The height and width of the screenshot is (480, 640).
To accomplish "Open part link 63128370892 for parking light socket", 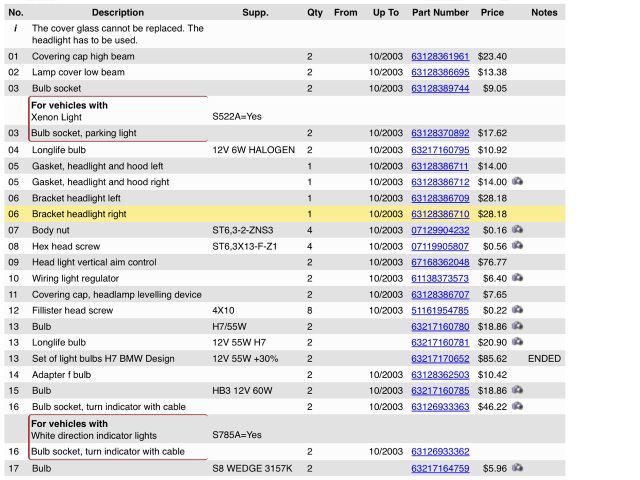I will point(440,133).
